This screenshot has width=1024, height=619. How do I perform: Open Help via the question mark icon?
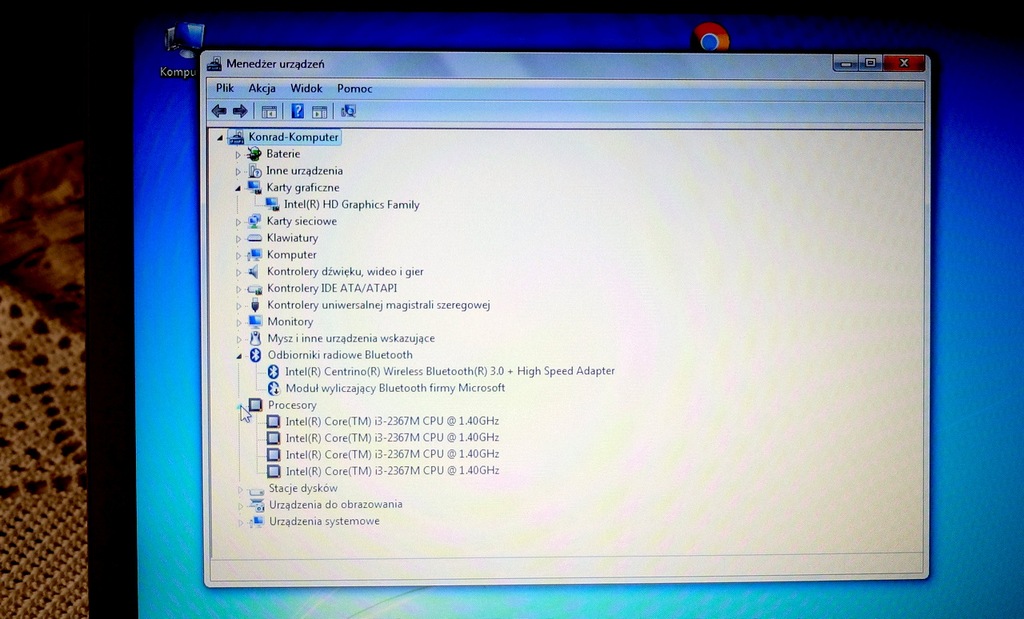(x=297, y=111)
